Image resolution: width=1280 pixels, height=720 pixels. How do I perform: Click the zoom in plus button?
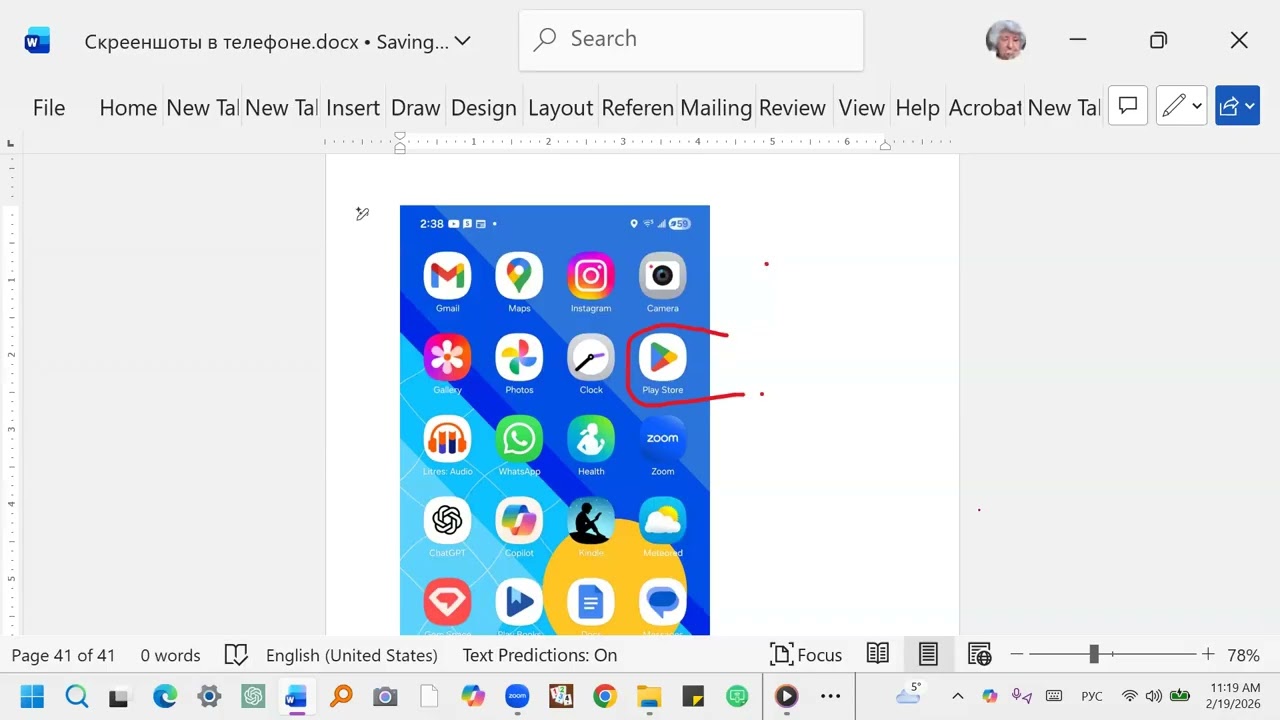click(1208, 655)
